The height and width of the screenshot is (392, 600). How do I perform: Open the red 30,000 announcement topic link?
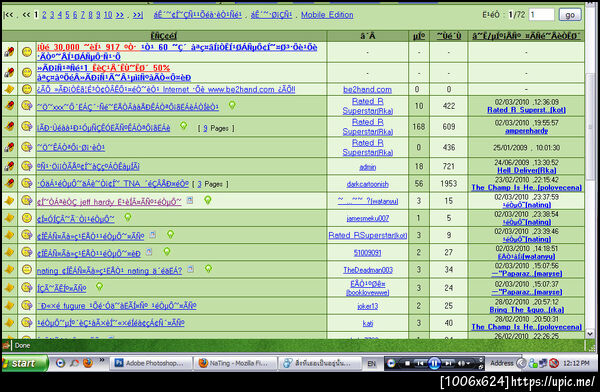pos(177,52)
